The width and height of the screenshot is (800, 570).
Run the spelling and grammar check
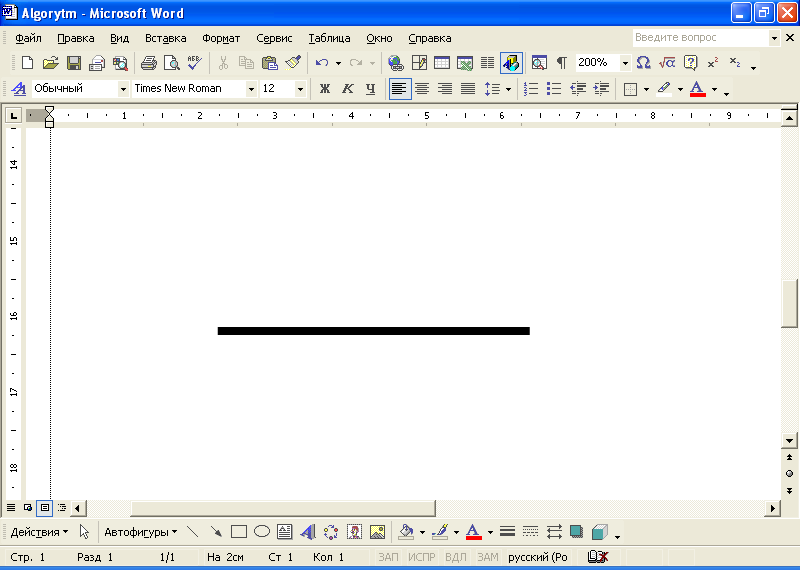(x=195, y=63)
